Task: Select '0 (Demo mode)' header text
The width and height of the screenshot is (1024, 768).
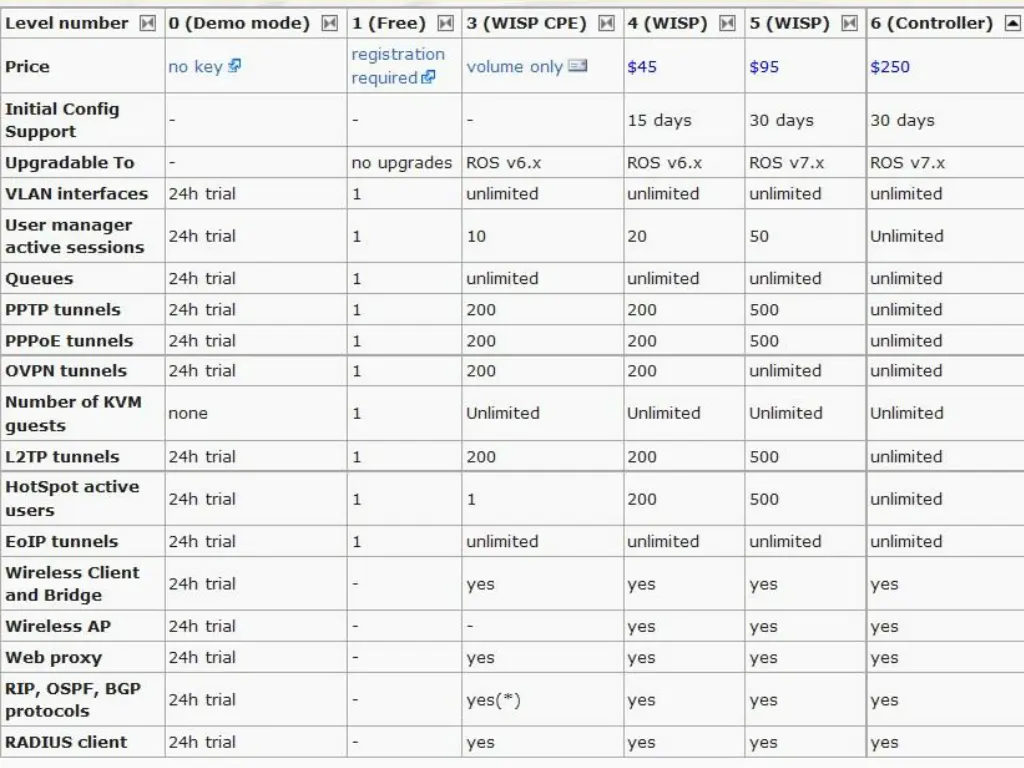Action: 239,24
